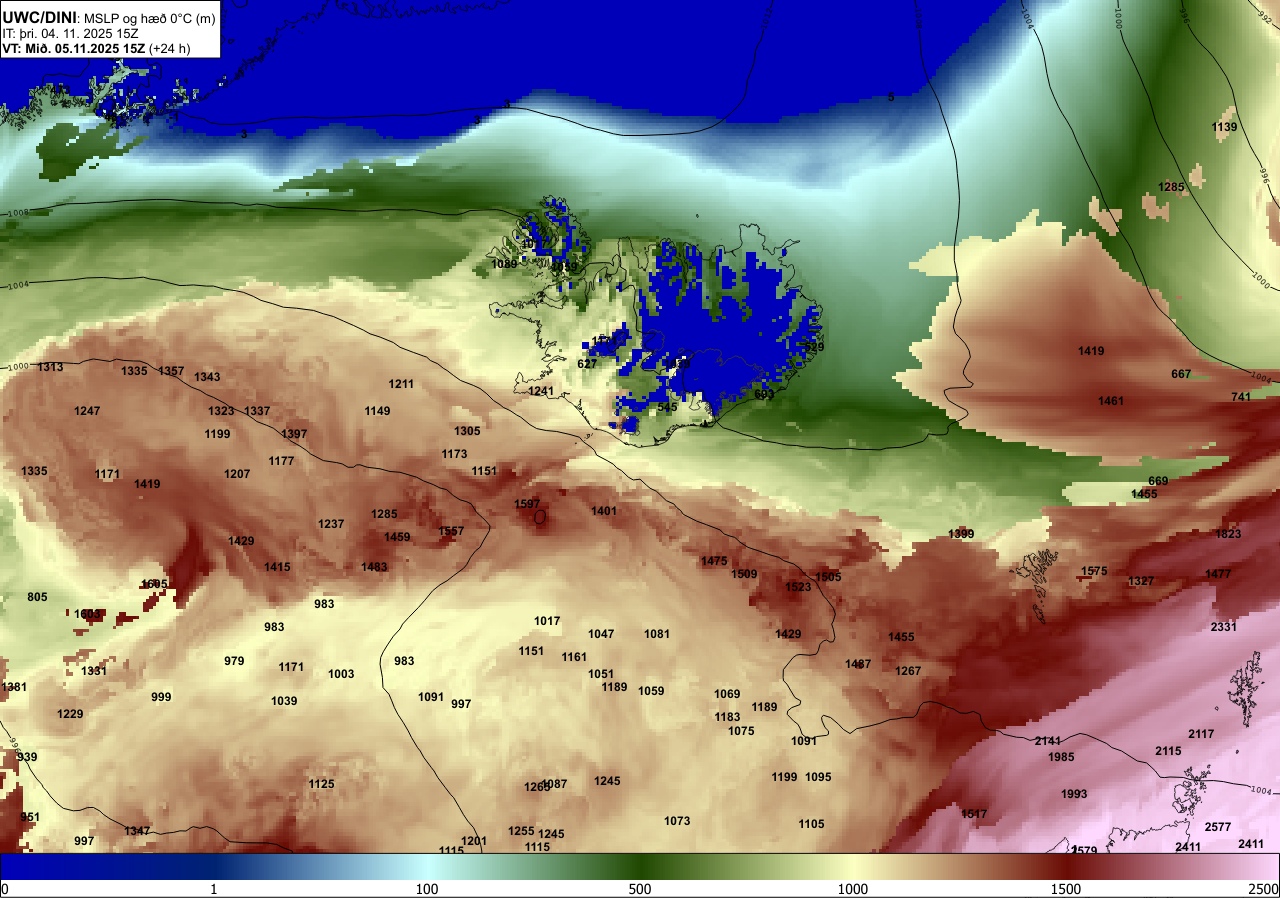Click the 1247 height value
Image resolution: width=1280 pixels, height=898 pixels.
pos(87,411)
